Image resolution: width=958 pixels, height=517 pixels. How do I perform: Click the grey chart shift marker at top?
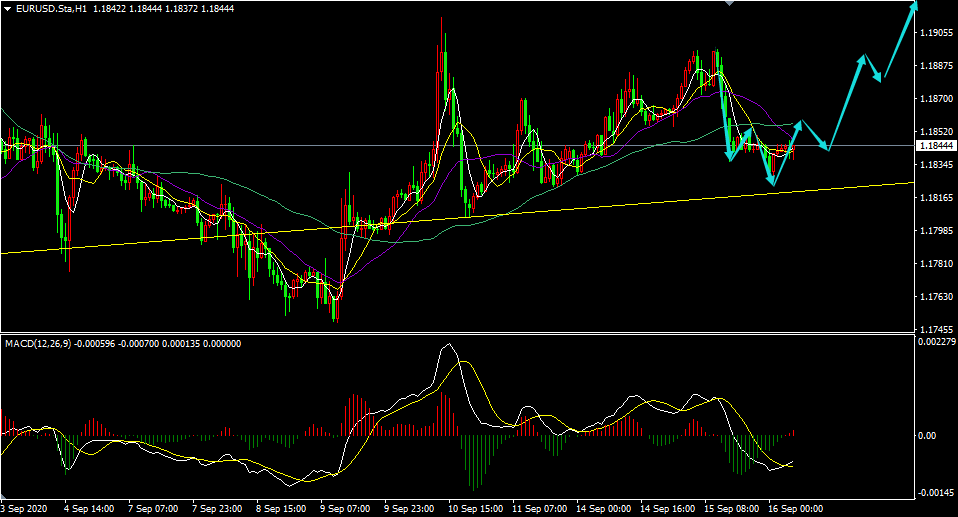point(729,3)
